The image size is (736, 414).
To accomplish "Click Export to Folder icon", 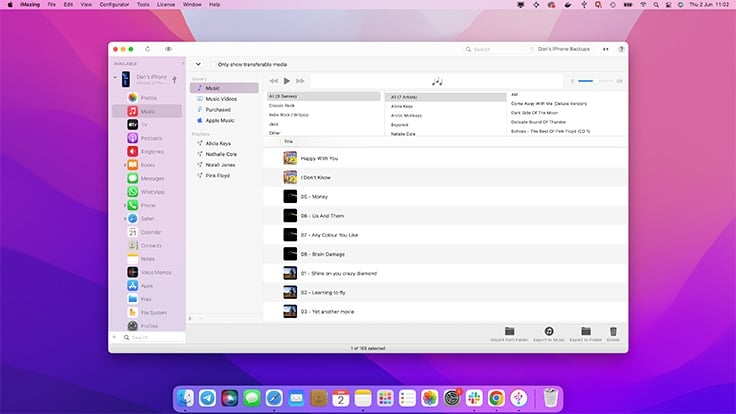I will click(585, 331).
